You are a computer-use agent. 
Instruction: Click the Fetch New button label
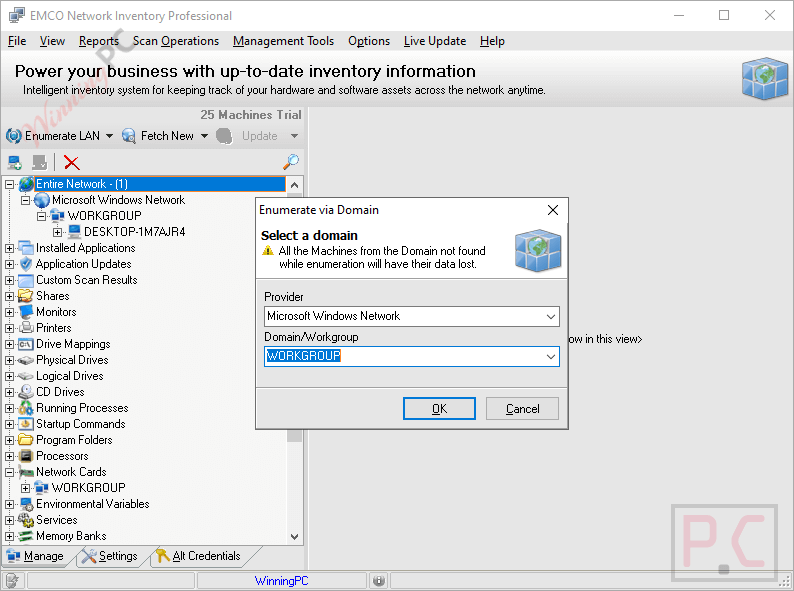pos(167,136)
